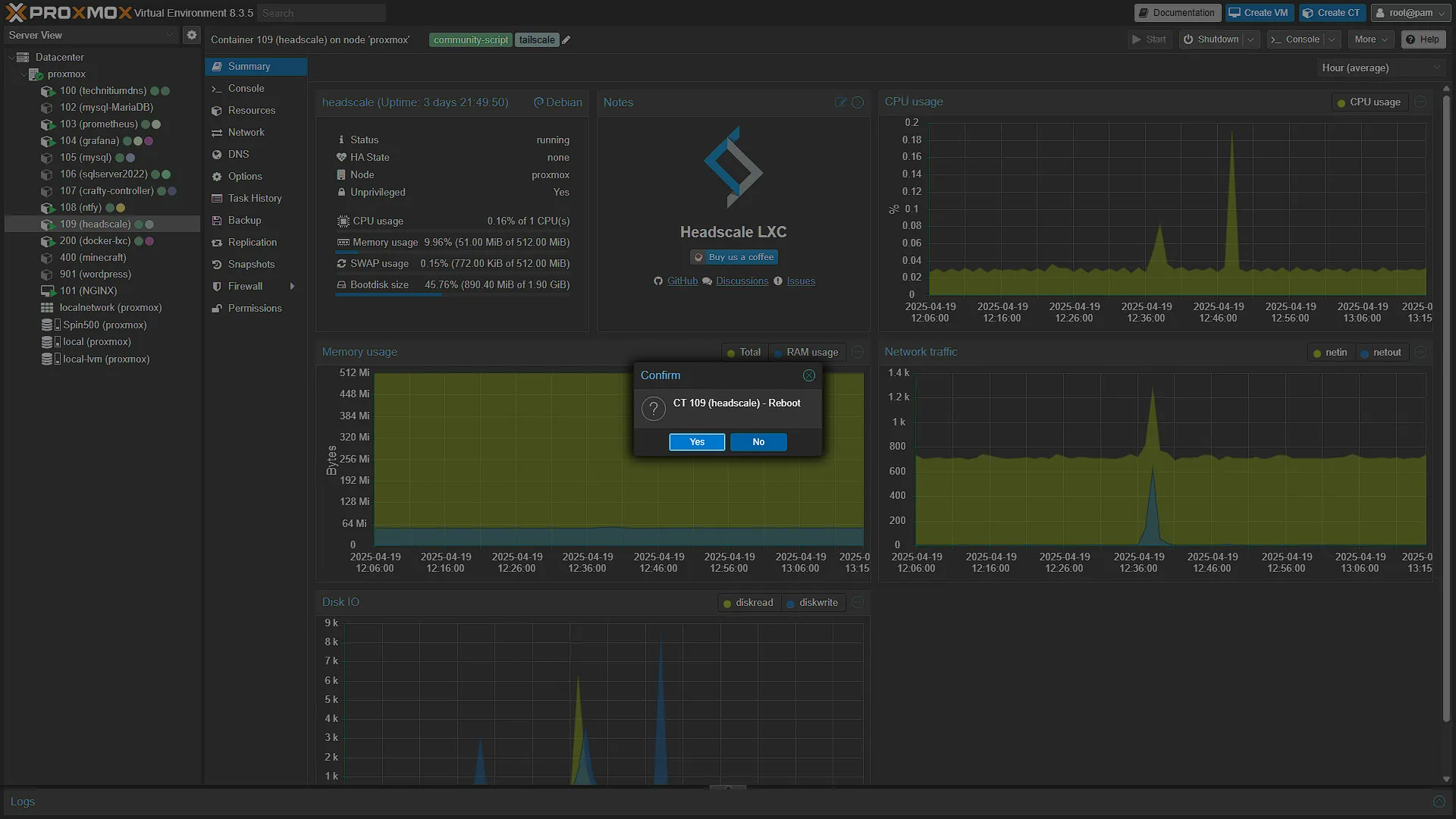The width and height of the screenshot is (1456, 819).
Task: Collapse the Datacenter tree node
Action: pos(11,58)
